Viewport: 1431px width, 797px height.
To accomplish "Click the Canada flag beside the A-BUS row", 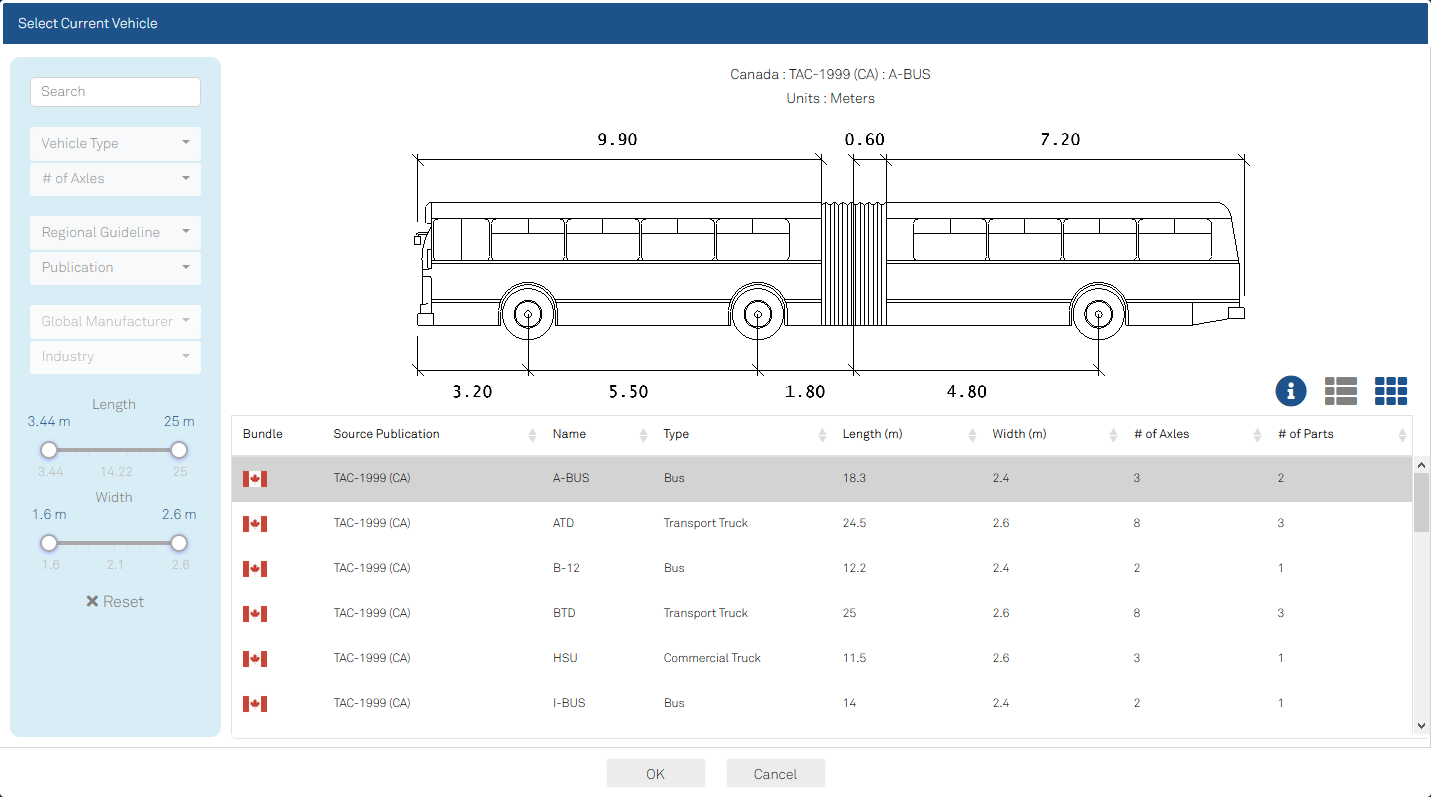I will pyautogui.click(x=255, y=478).
